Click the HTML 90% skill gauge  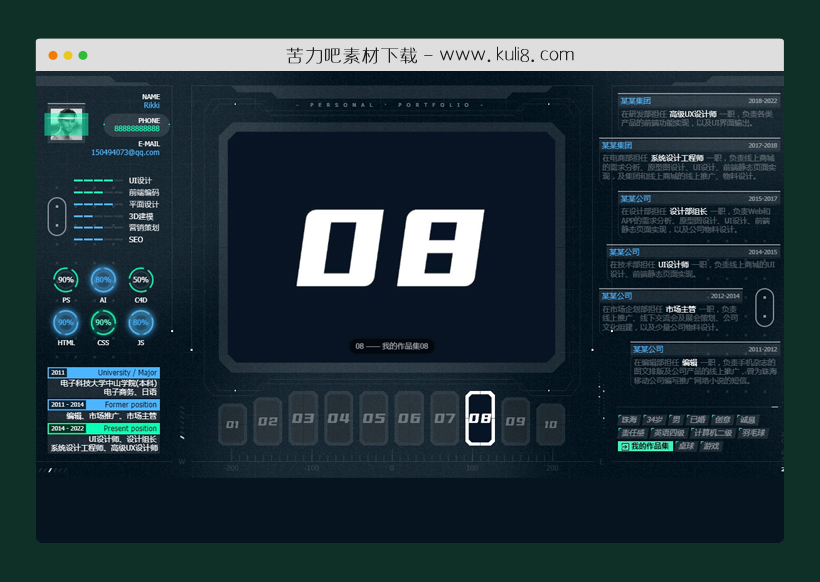tap(66, 323)
